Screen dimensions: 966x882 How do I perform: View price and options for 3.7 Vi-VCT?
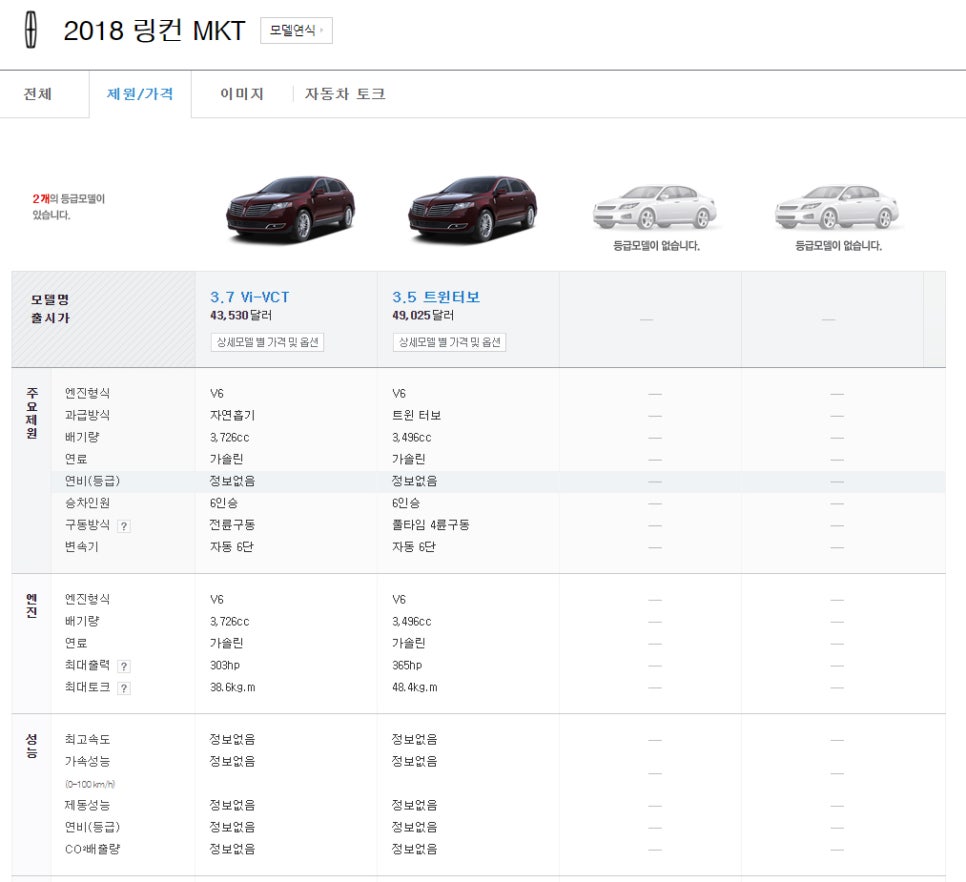pyautogui.click(x=267, y=342)
